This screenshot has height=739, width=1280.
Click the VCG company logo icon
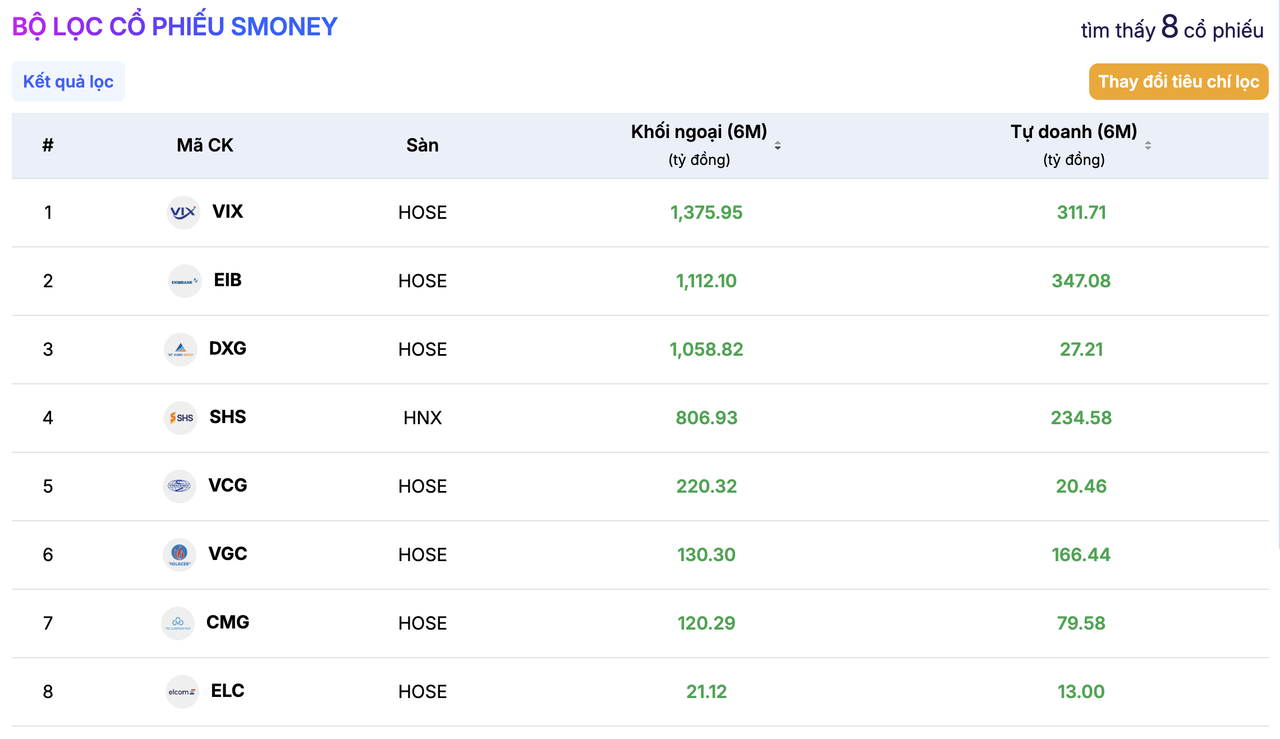pos(180,486)
